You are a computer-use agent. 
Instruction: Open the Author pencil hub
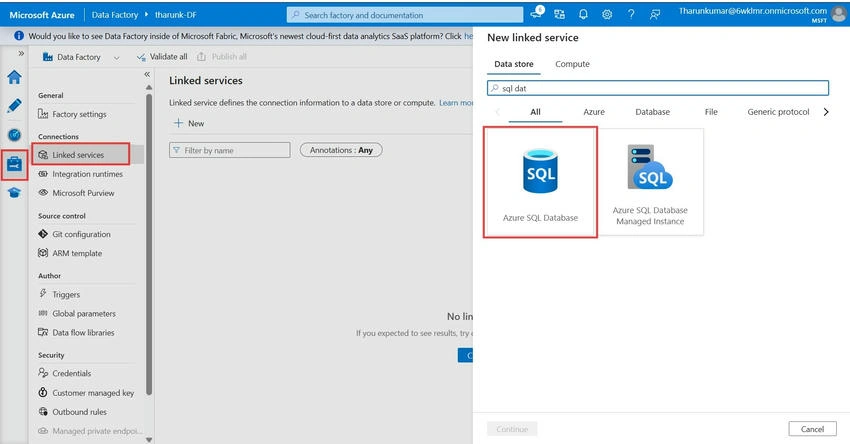click(x=15, y=106)
